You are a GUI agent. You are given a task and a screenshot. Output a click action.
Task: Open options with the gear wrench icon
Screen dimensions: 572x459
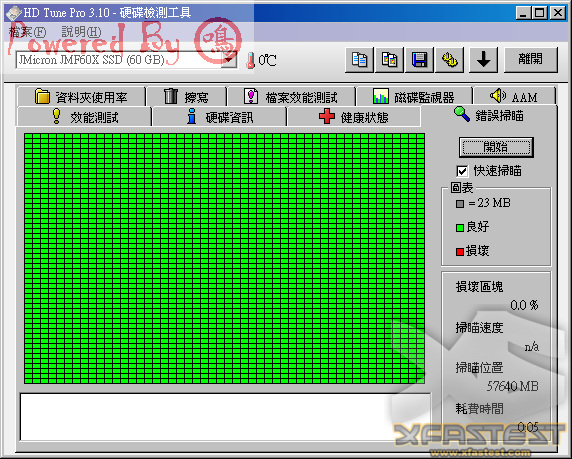click(450, 59)
